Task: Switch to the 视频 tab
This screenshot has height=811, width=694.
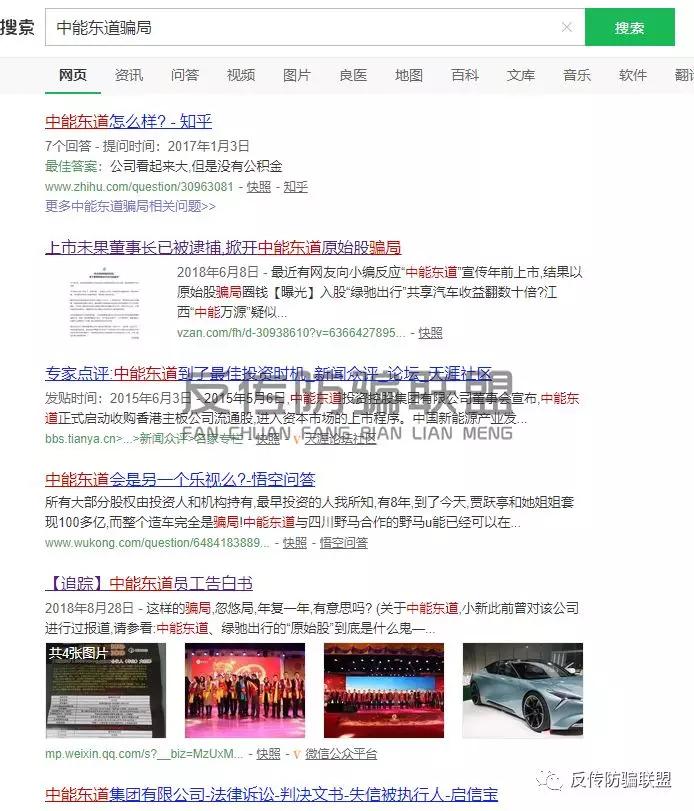Action: (241, 76)
